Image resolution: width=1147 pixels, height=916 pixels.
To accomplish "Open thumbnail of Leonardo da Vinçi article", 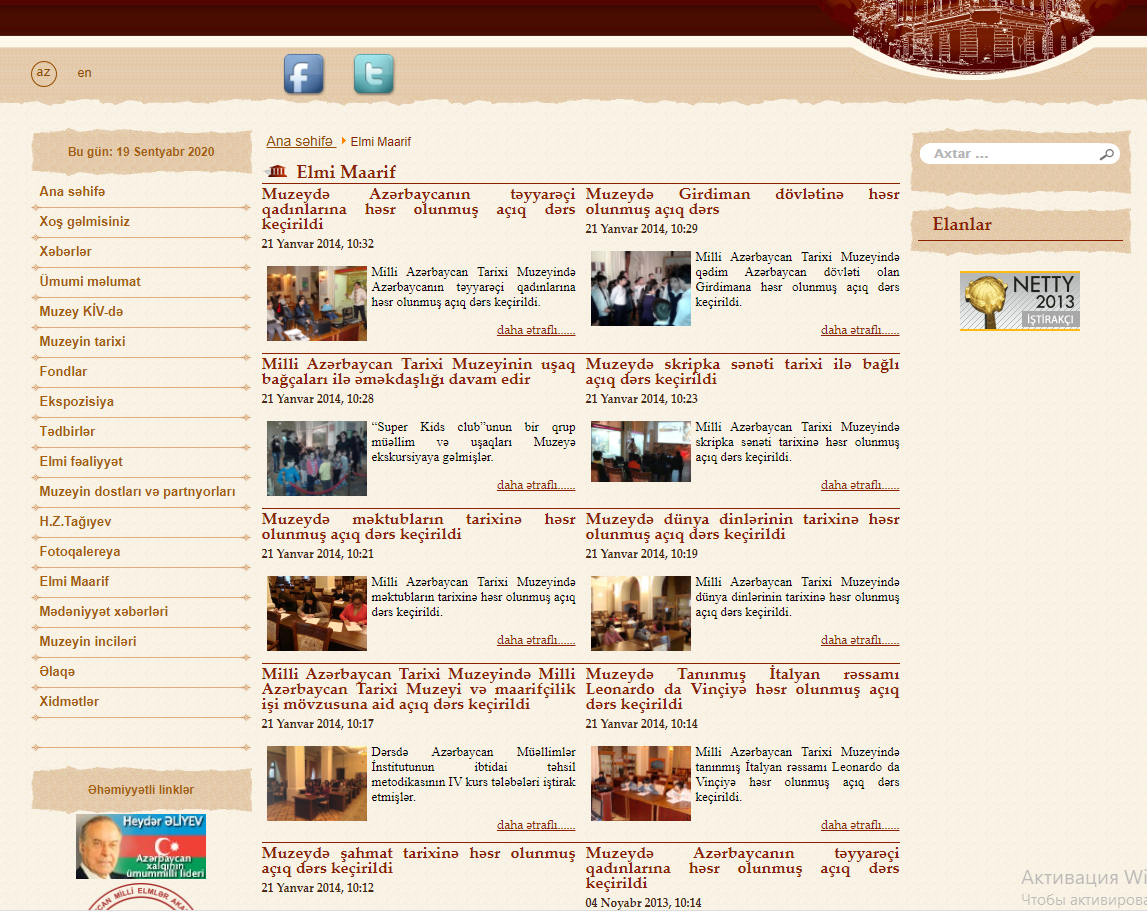I will coord(641,783).
